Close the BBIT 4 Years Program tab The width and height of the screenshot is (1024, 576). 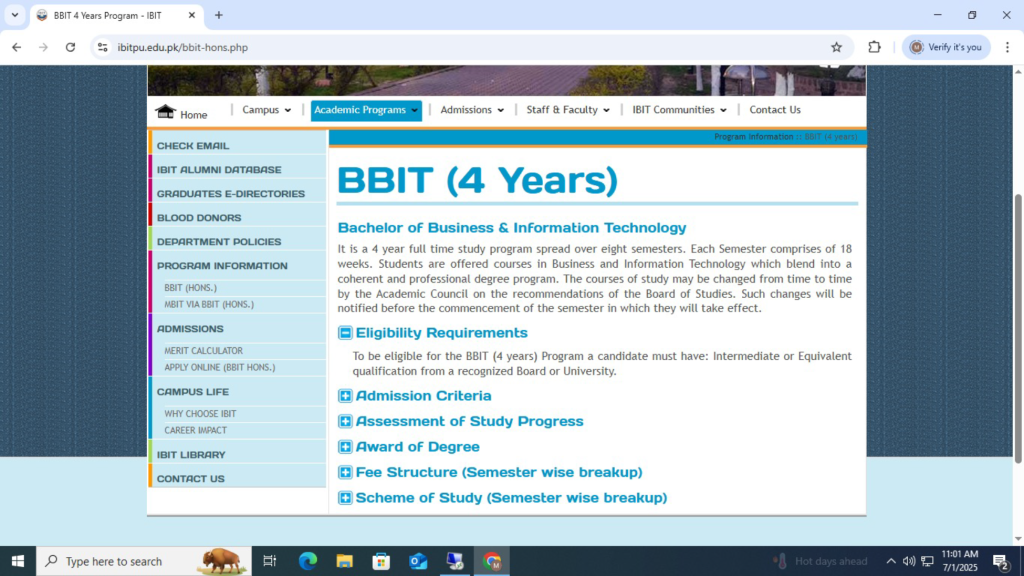[191, 15]
